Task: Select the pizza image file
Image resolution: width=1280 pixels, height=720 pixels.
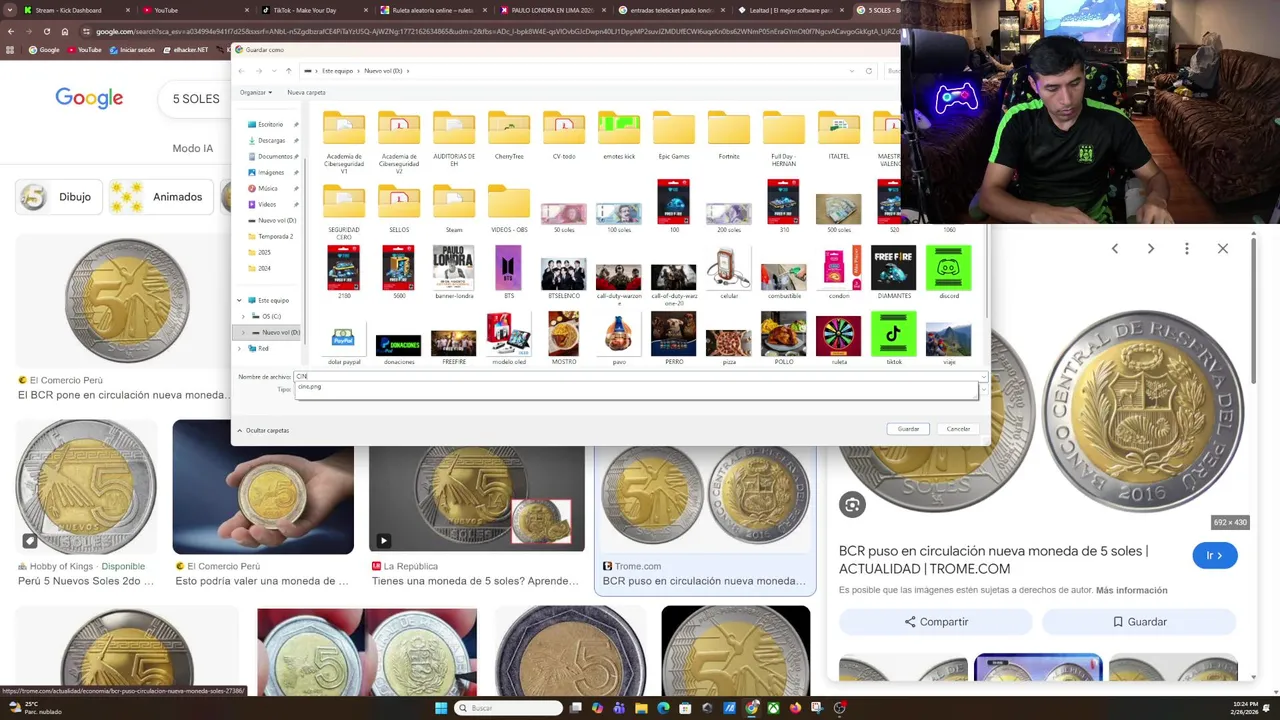Action: pyautogui.click(x=728, y=345)
